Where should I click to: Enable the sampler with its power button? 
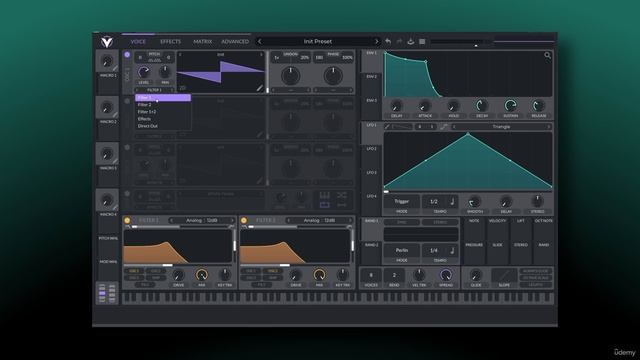pos(127,194)
